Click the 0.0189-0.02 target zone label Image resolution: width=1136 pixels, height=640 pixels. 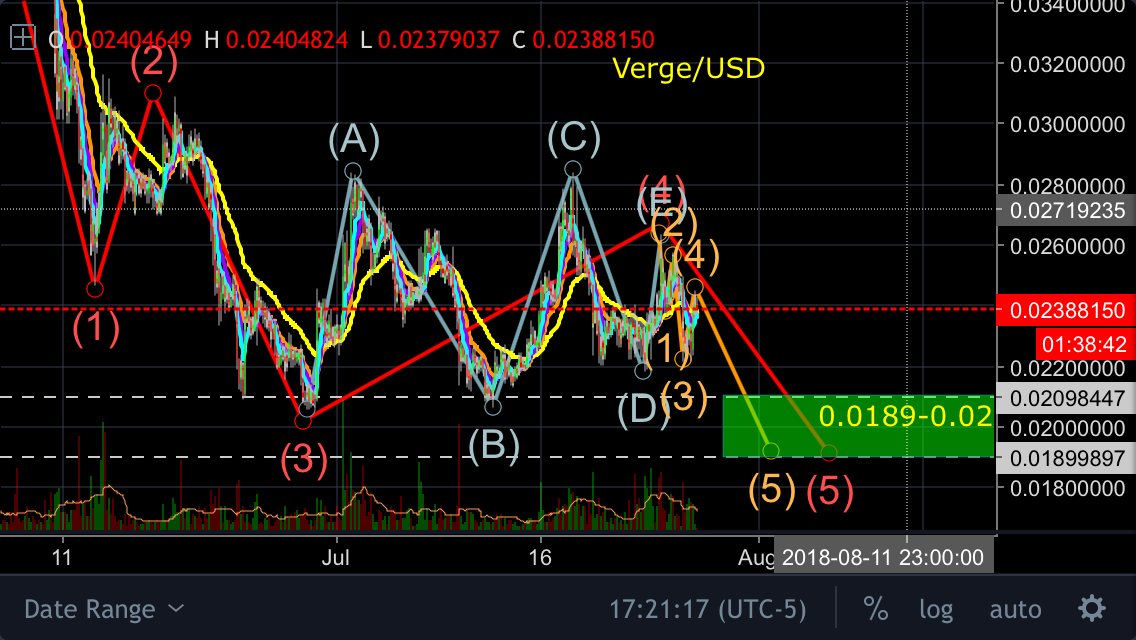tap(905, 416)
